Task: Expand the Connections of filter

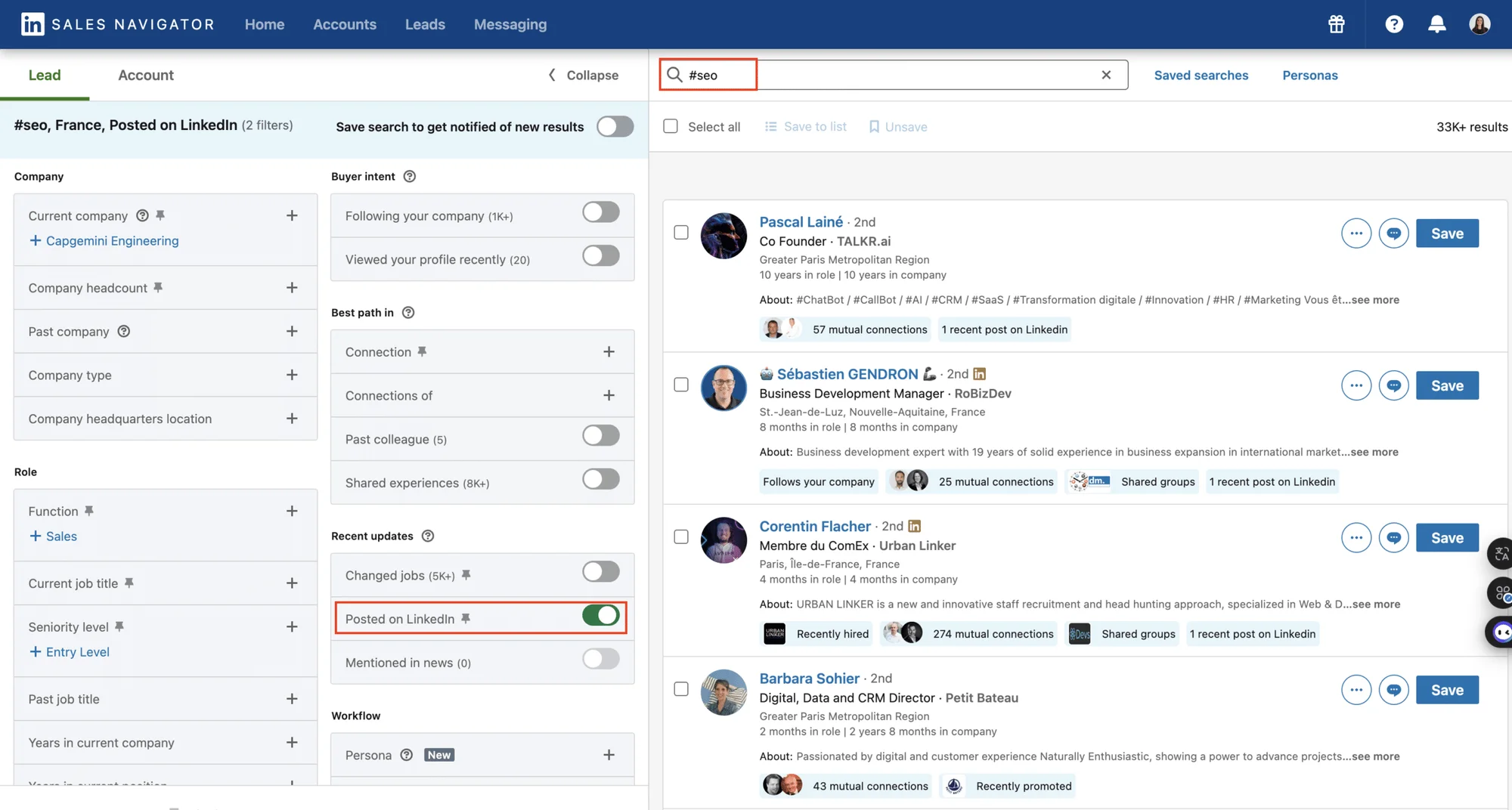Action: (609, 395)
